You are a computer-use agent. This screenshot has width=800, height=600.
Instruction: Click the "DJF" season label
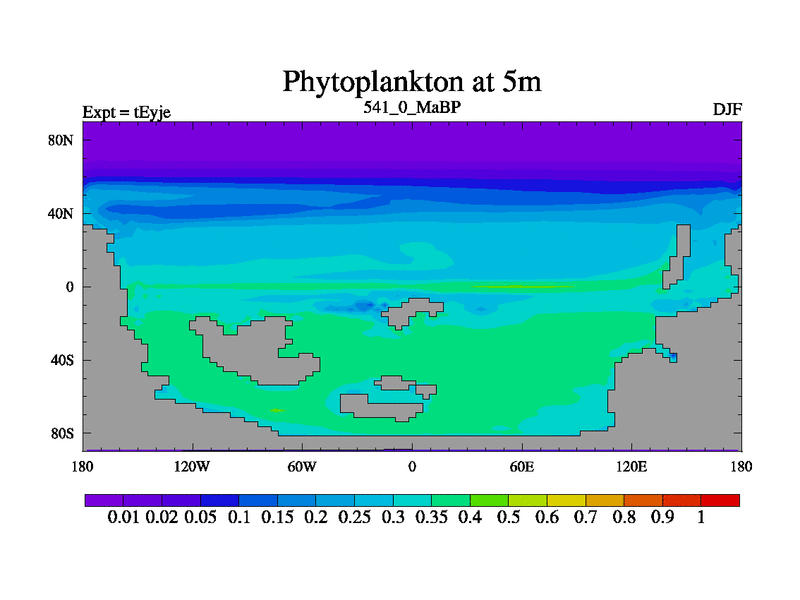click(x=727, y=109)
